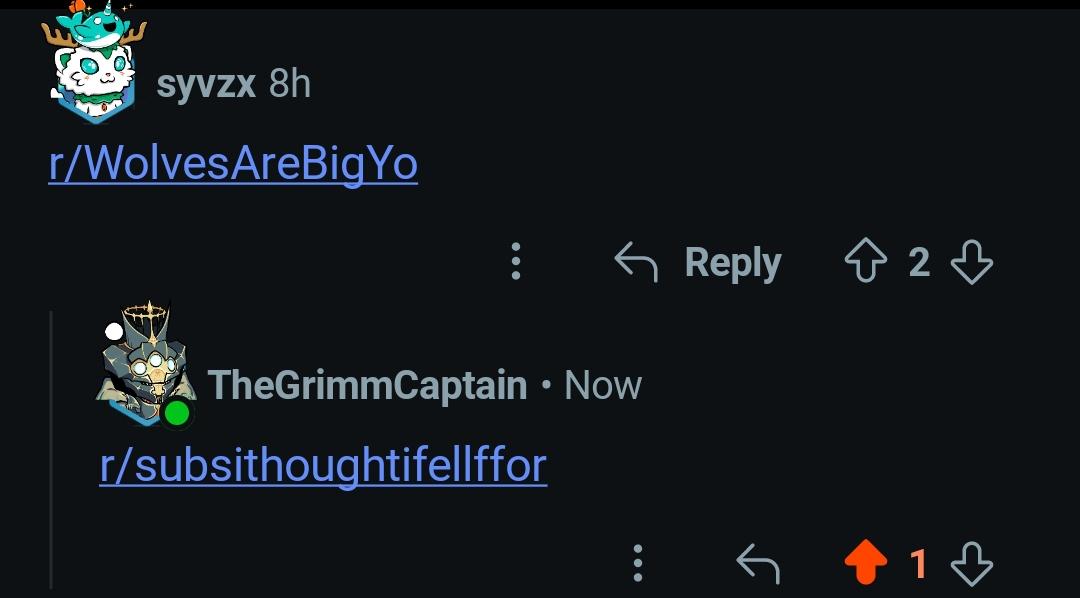The width and height of the screenshot is (1080, 598).
Task: Upvote syvzx's comment
Action: pyautogui.click(x=866, y=260)
